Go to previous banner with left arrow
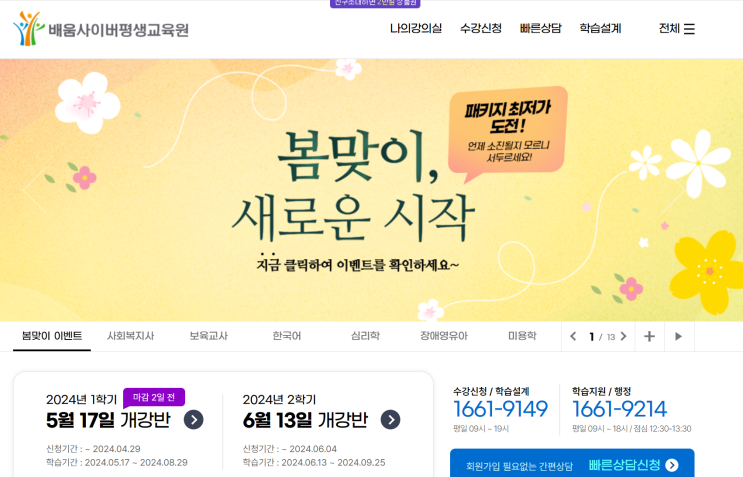The image size is (743, 477). [x=35, y=190]
